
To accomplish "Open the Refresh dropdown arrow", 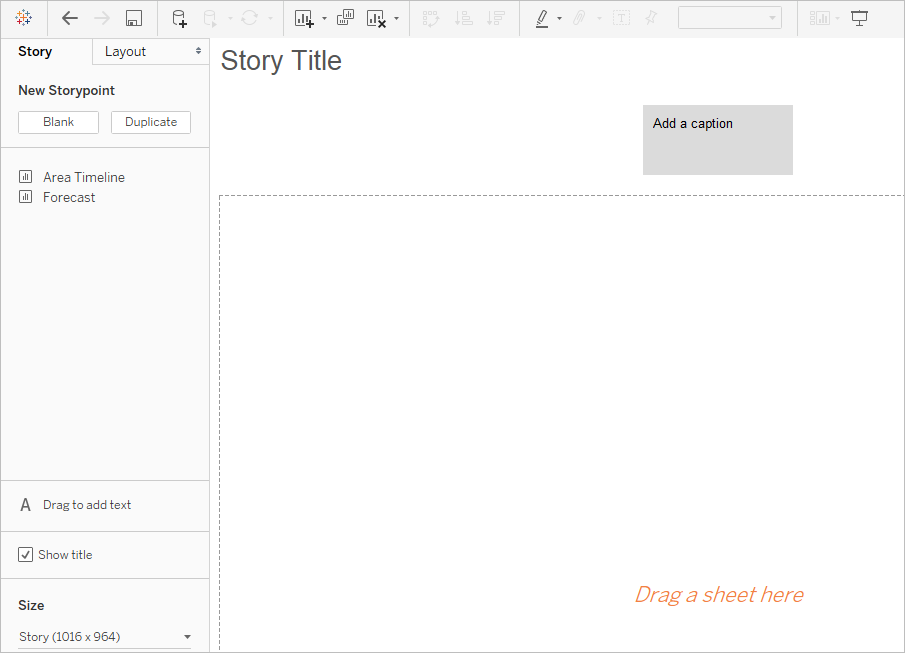I will pyautogui.click(x=270, y=18).
